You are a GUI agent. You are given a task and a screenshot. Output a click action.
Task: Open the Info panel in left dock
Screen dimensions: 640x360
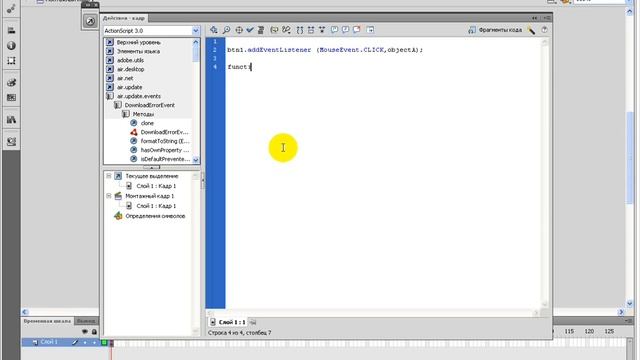click(11, 46)
